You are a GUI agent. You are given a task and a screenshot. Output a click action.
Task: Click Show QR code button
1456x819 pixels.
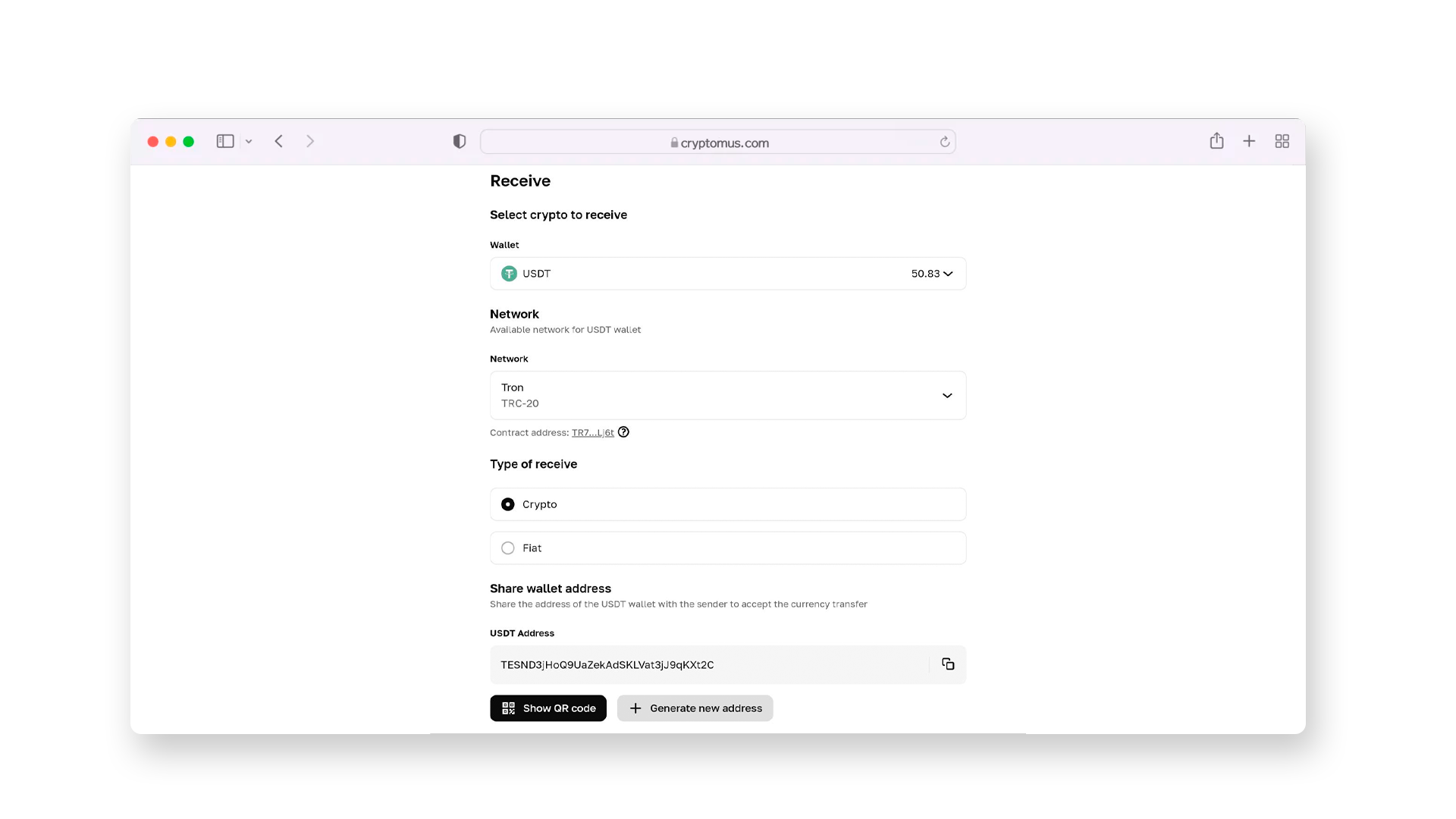pyautogui.click(x=548, y=708)
